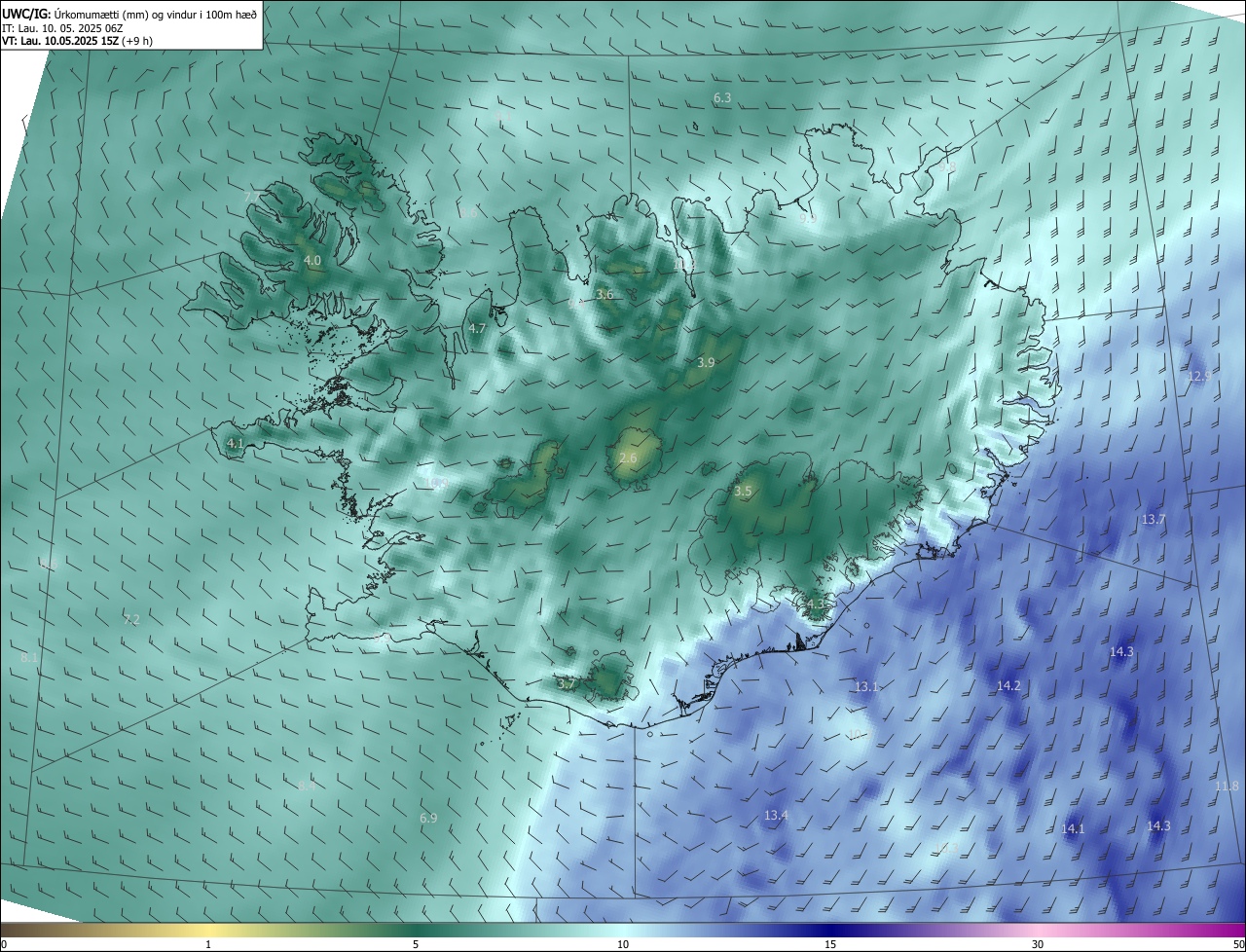
Task: Click the colorbar tick label 10
Action: pyautogui.click(x=623, y=944)
